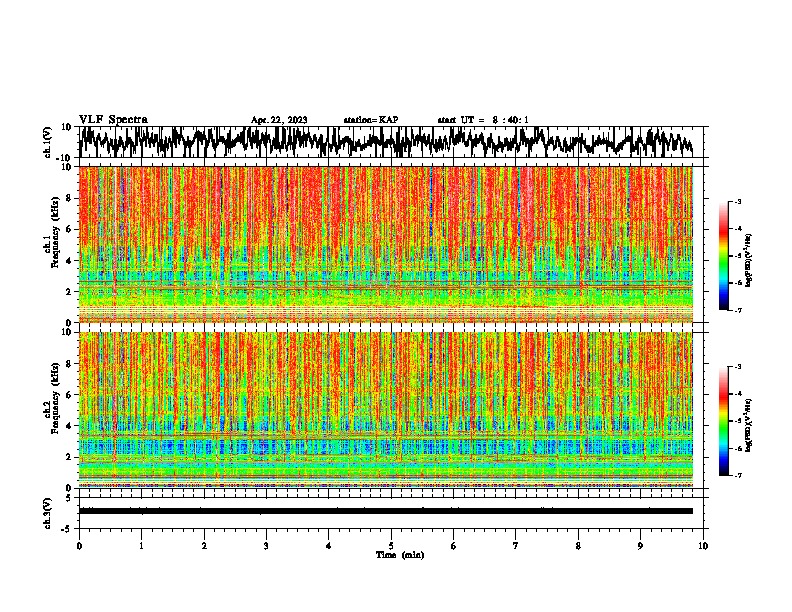
Task: Click the ch.1(V) waveform trace panel
Action: 391,142
